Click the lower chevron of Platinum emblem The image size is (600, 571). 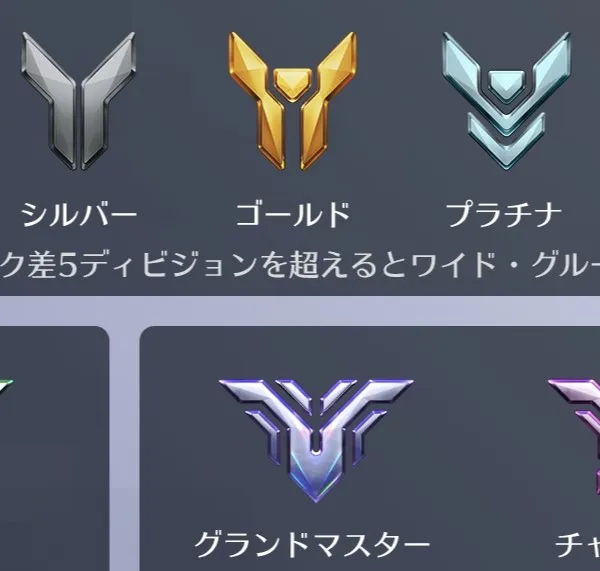click(x=506, y=142)
